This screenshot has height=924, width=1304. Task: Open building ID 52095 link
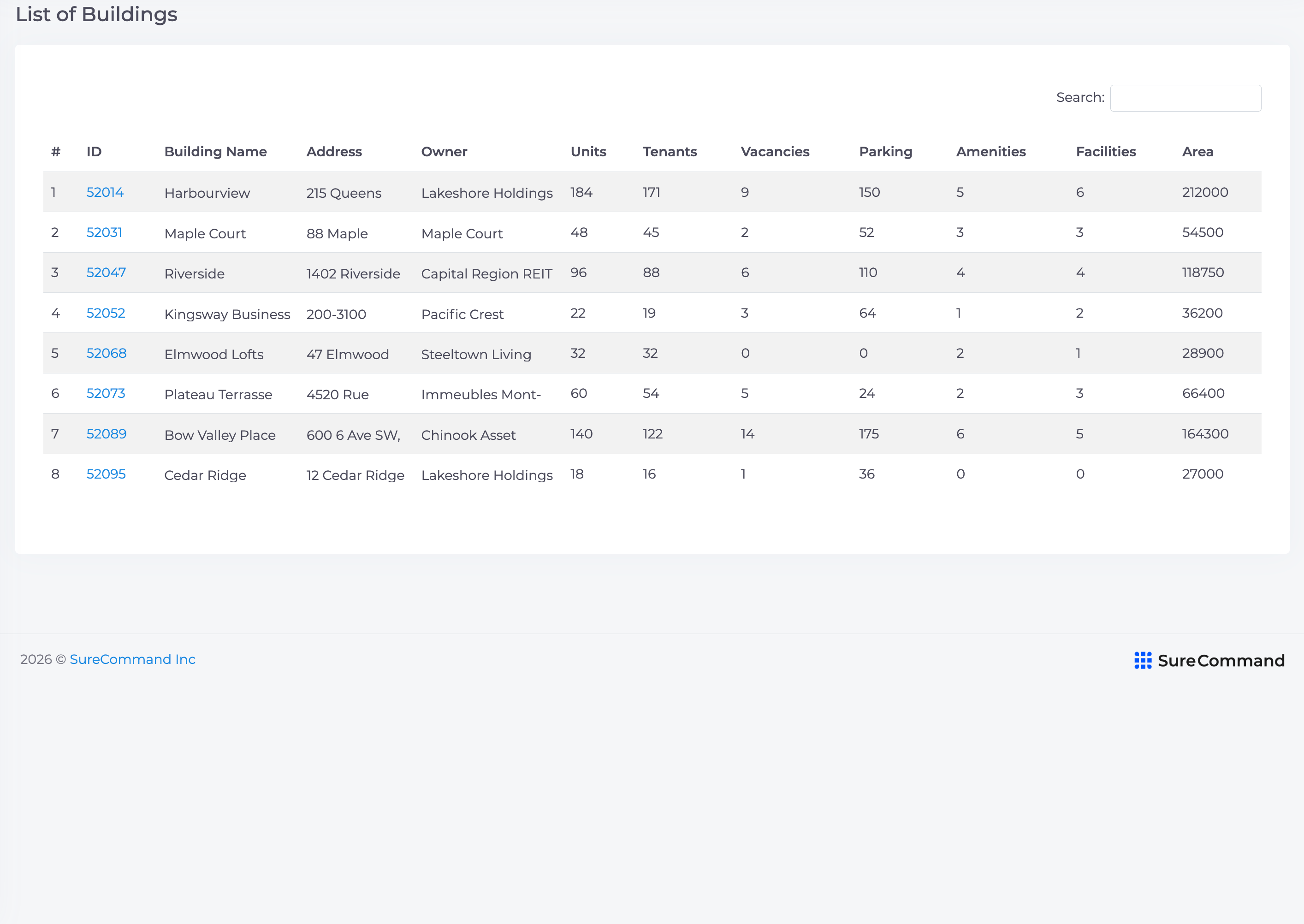[106, 474]
